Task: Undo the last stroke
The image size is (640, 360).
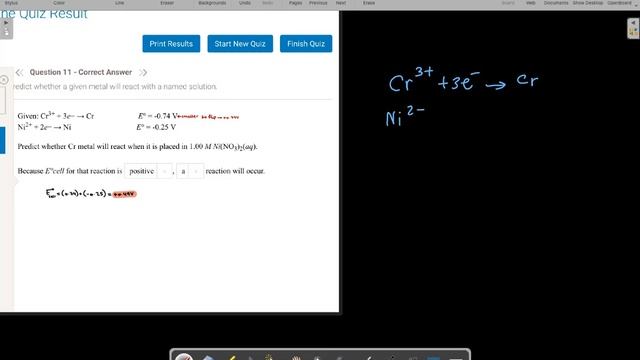Action: click(x=244, y=3)
